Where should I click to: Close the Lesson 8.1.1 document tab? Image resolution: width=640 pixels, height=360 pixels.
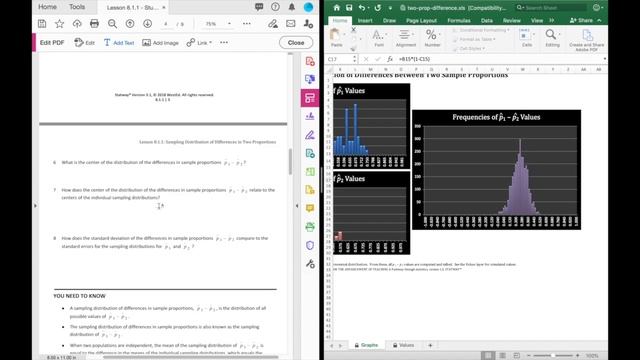coord(164,7)
